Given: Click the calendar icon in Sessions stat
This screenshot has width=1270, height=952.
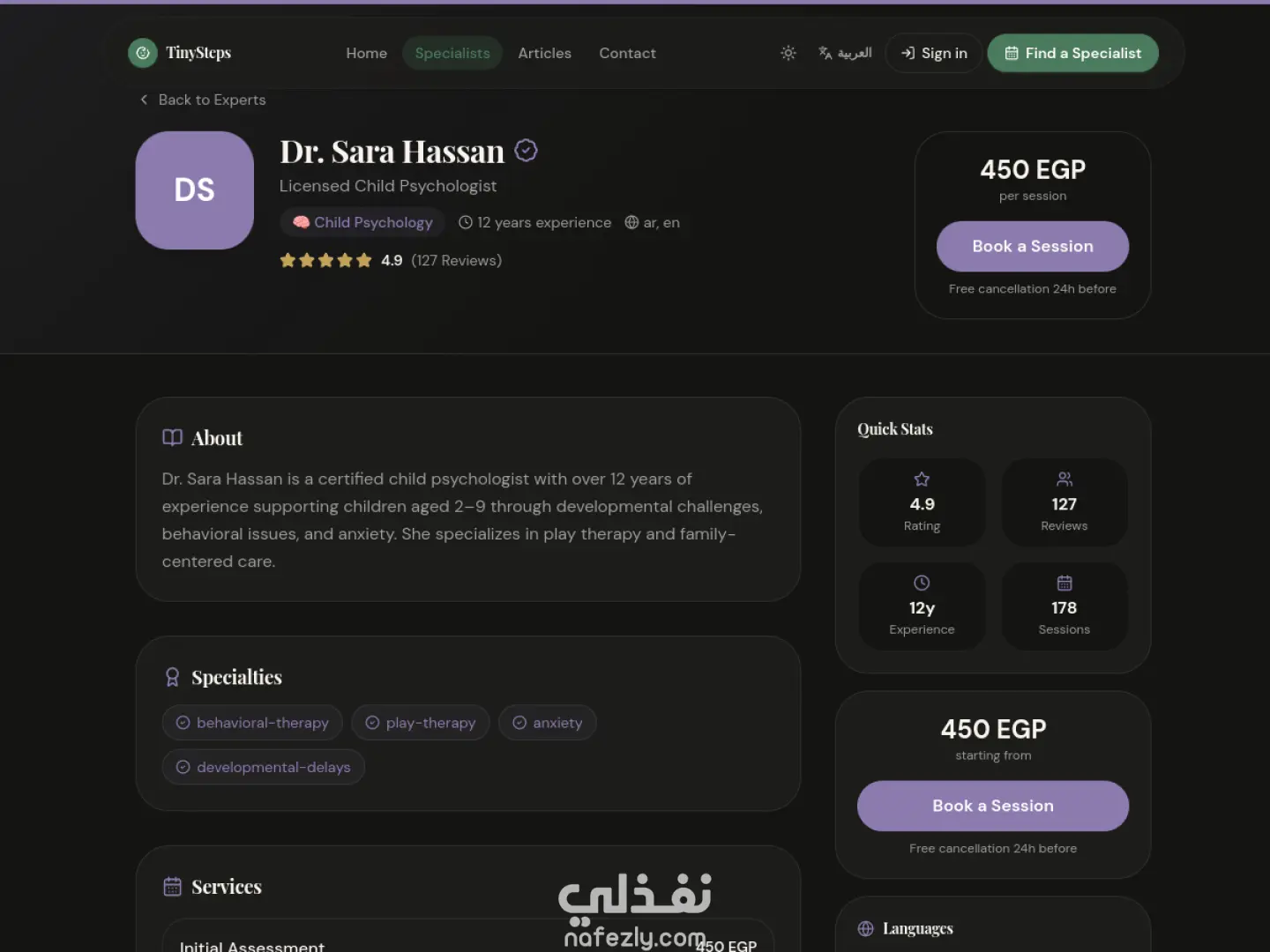Looking at the screenshot, I should click(x=1065, y=583).
